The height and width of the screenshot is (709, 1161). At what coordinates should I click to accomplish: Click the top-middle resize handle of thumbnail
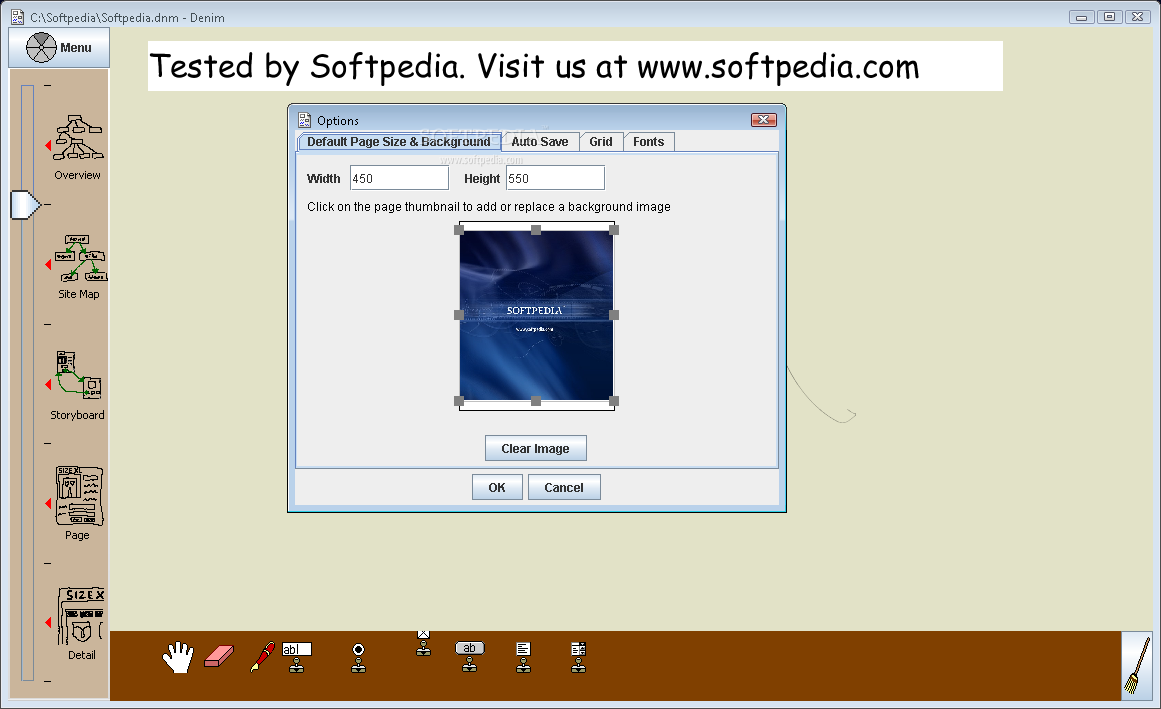point(536,230)
